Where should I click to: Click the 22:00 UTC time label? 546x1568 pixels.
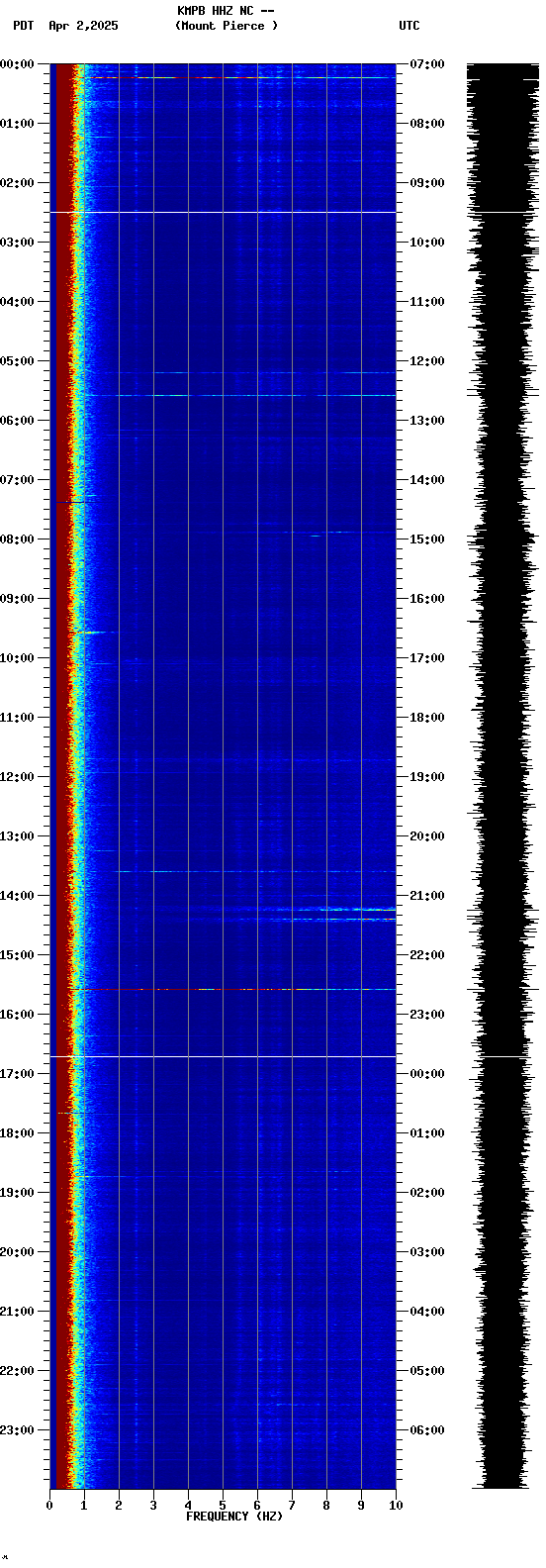pyautogui.click(x=427, y=955)
